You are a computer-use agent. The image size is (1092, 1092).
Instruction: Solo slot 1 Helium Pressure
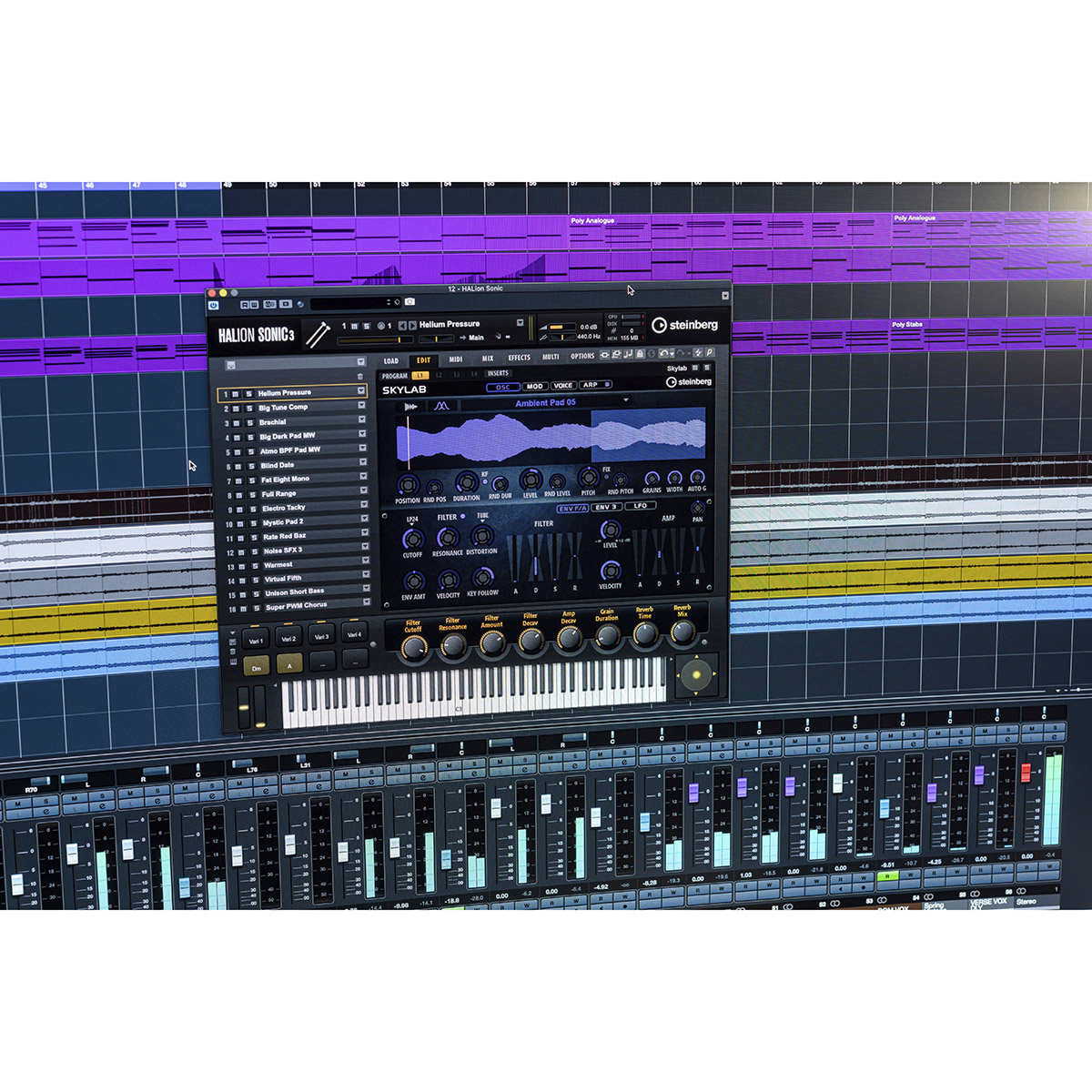click(249, 393)
